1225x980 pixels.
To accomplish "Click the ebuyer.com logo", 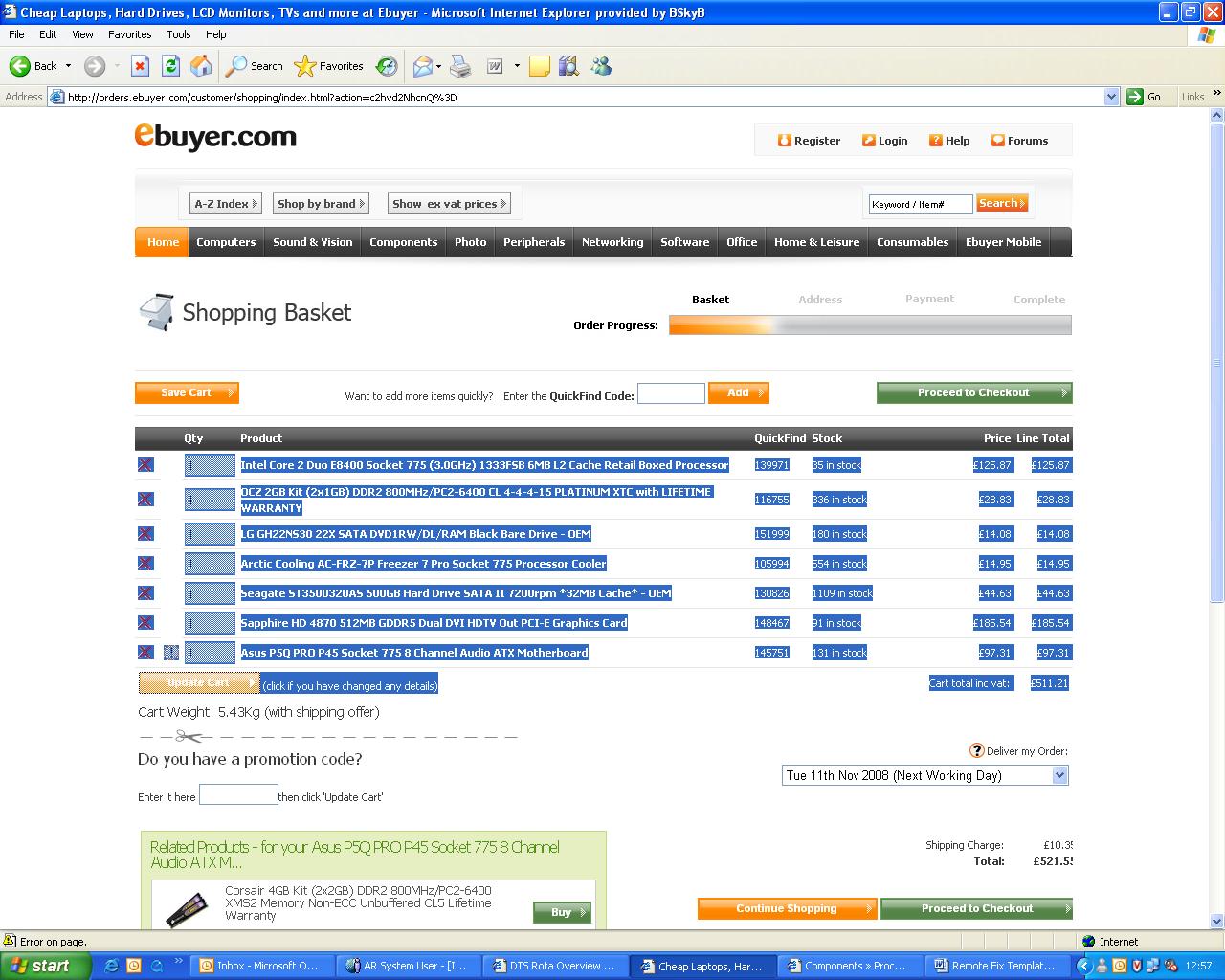I will pos(215,137).
